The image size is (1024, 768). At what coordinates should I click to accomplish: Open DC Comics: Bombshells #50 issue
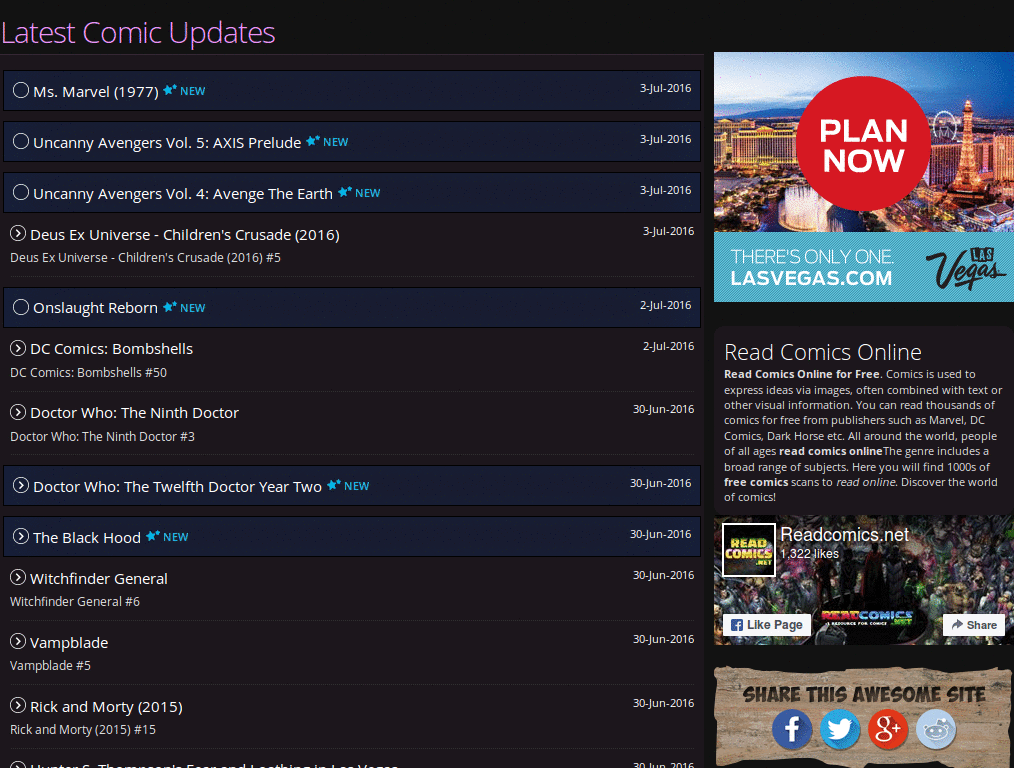click(x=88, y=373)
